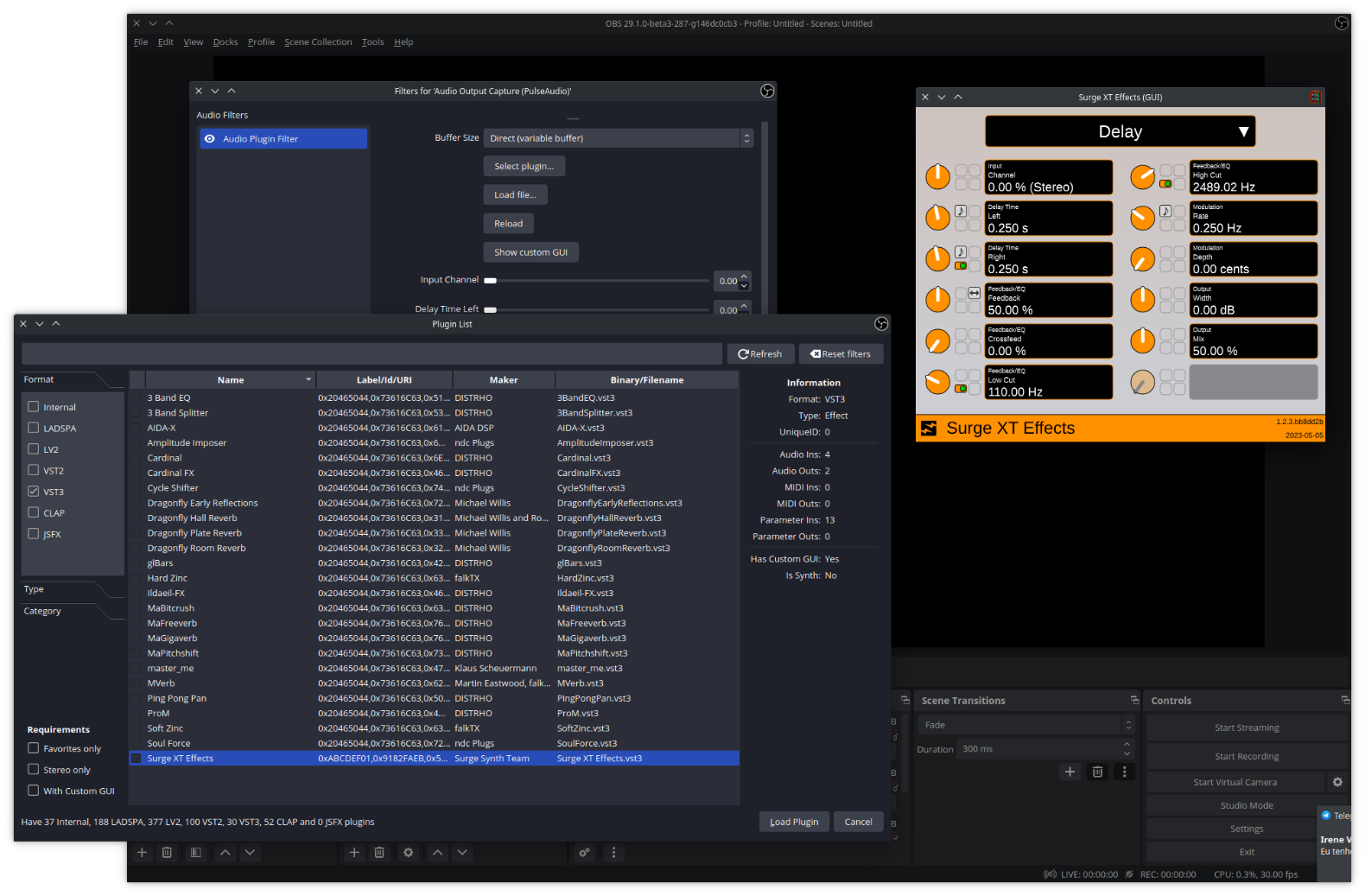Image resolution: width=1365 pixels, height=896 pixels.
Task: Remove selected source with the trash icon
Action: [379, 853]
